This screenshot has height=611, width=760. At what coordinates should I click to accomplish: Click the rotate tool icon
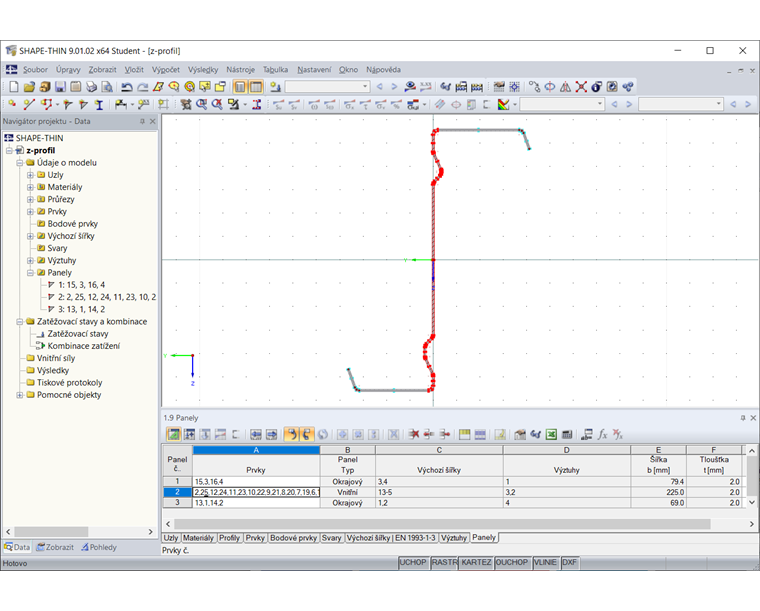[x=550, y=87]
